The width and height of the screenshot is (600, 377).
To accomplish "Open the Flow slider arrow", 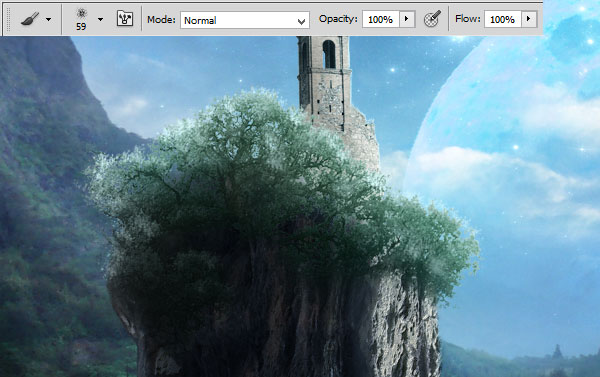I will pyautogui.click(x=529, y=19).
